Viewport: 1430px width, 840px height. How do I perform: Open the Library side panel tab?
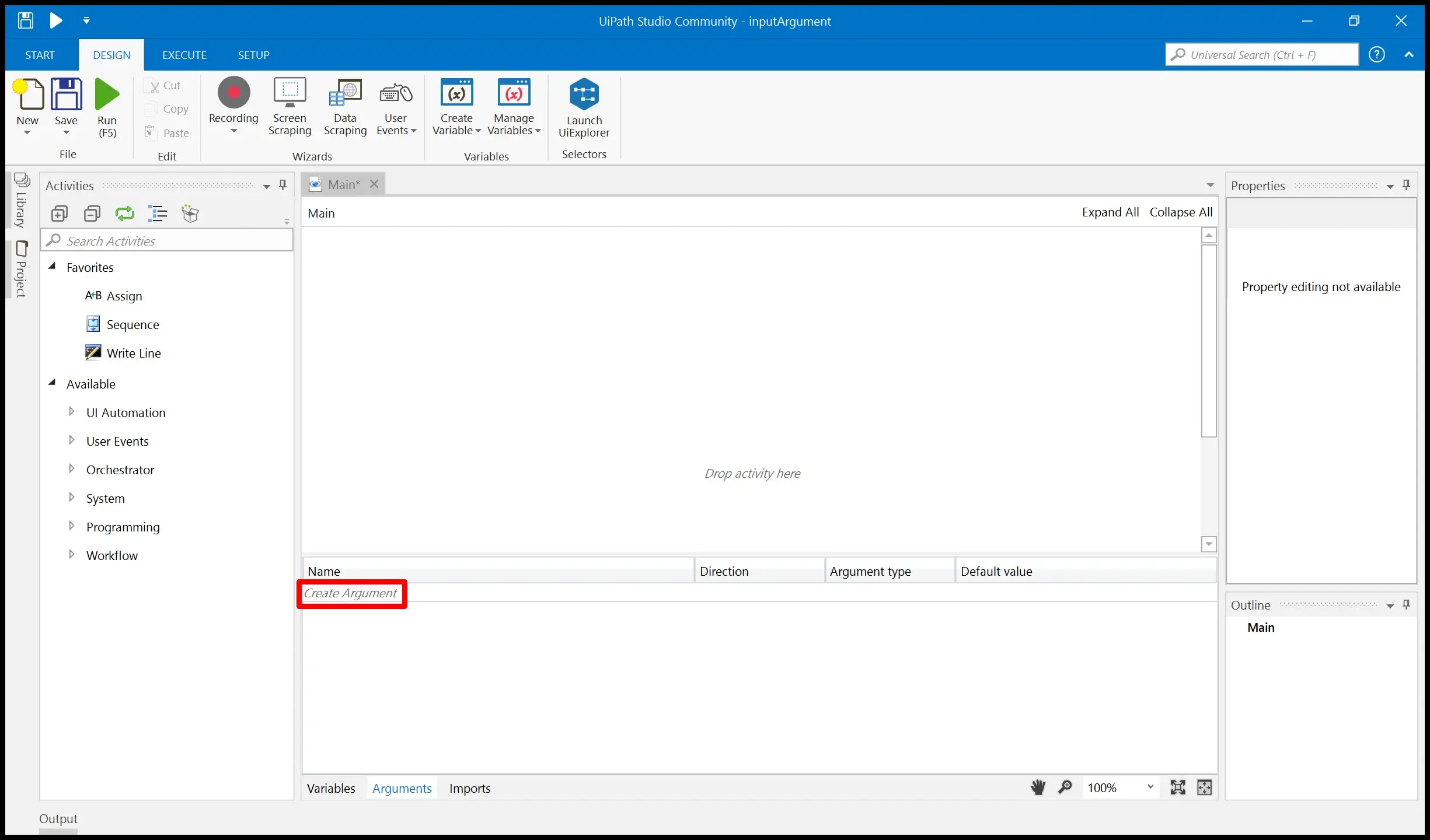[21, 201]
